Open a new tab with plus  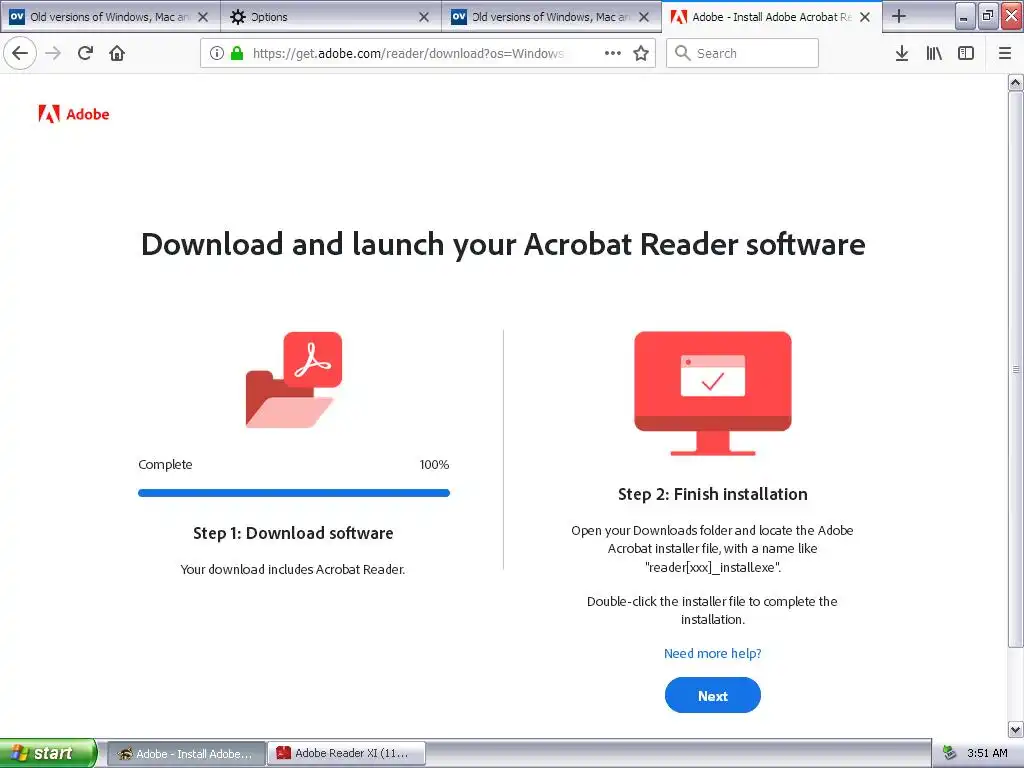899,16
